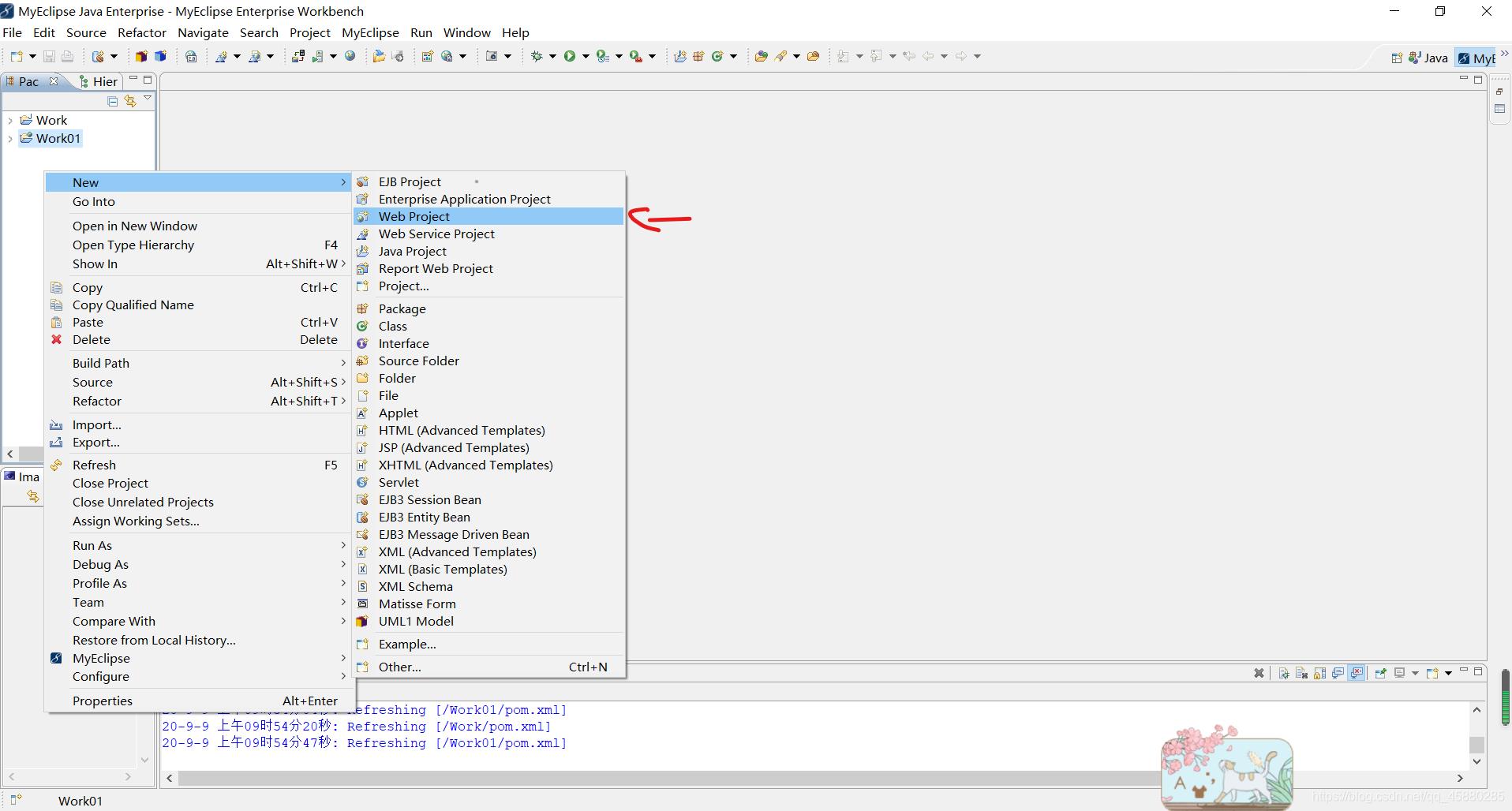
Task: Click the Display Selected Console monitor icon
Action: (x=1400, y=673)
